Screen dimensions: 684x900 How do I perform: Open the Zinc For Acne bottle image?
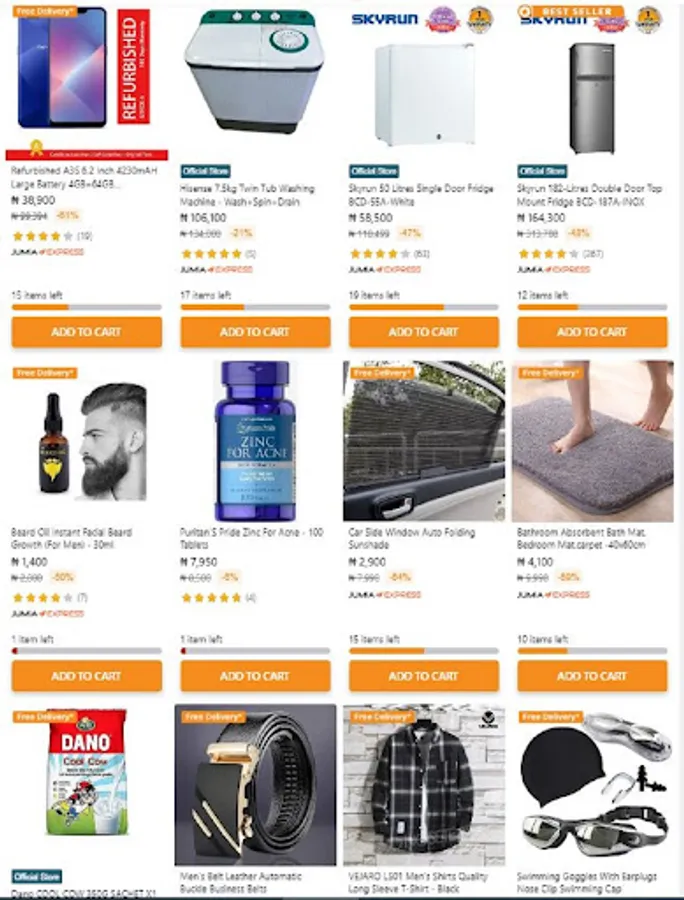255,441
